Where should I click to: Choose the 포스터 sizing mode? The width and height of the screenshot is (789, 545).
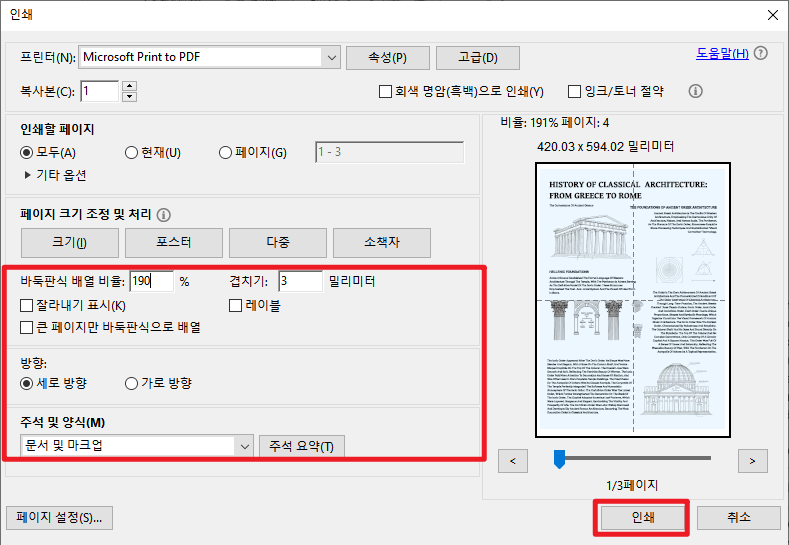tap(174, 243)
